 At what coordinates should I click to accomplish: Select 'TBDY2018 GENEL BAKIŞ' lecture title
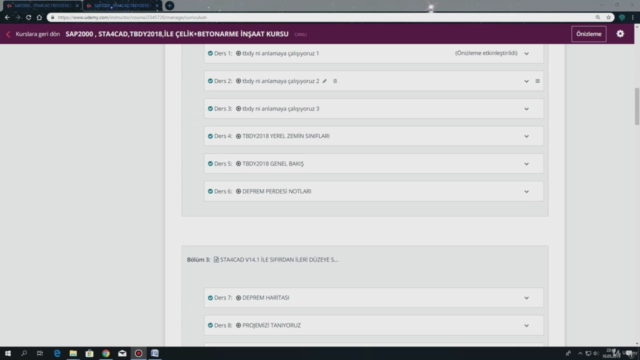pyautogui.click(x=273, y=164)
